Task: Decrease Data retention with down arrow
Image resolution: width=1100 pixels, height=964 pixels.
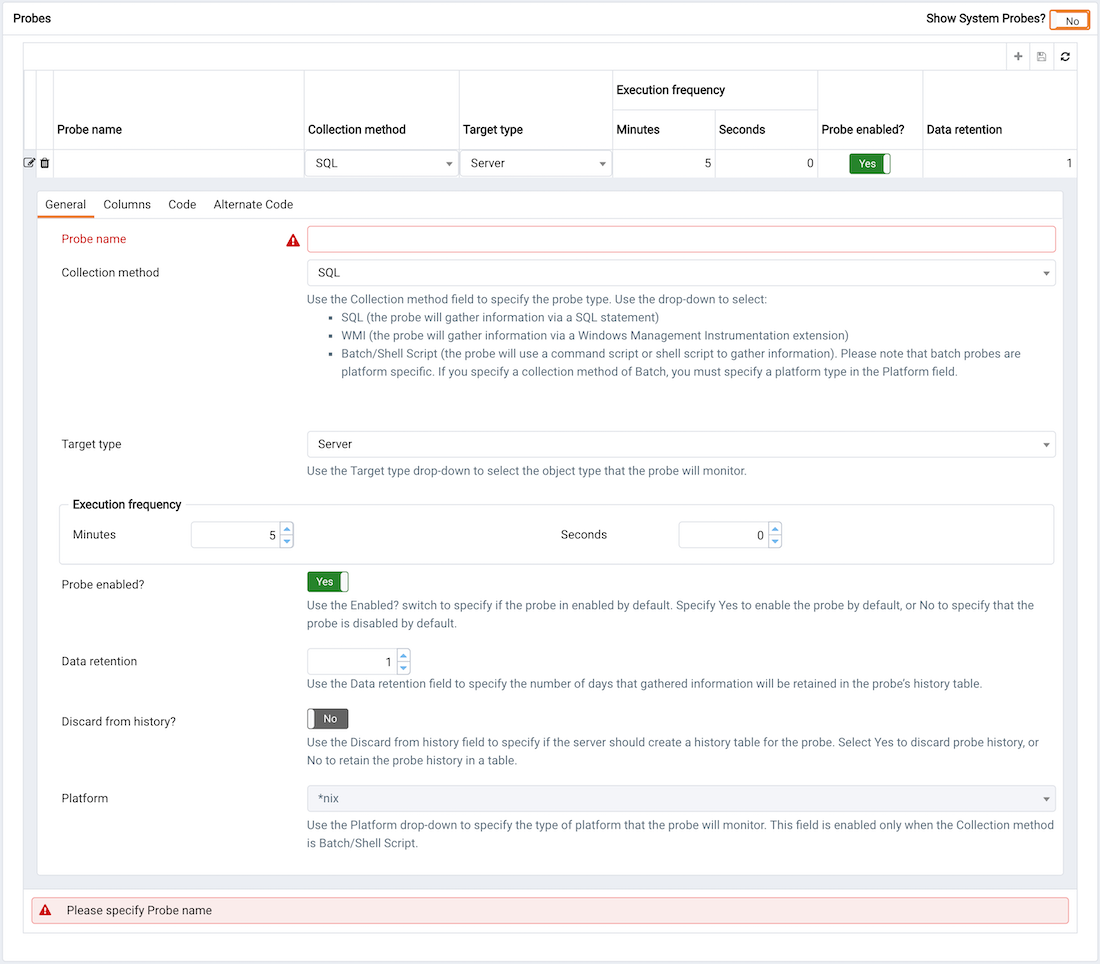Action: (x=403, y=668)
